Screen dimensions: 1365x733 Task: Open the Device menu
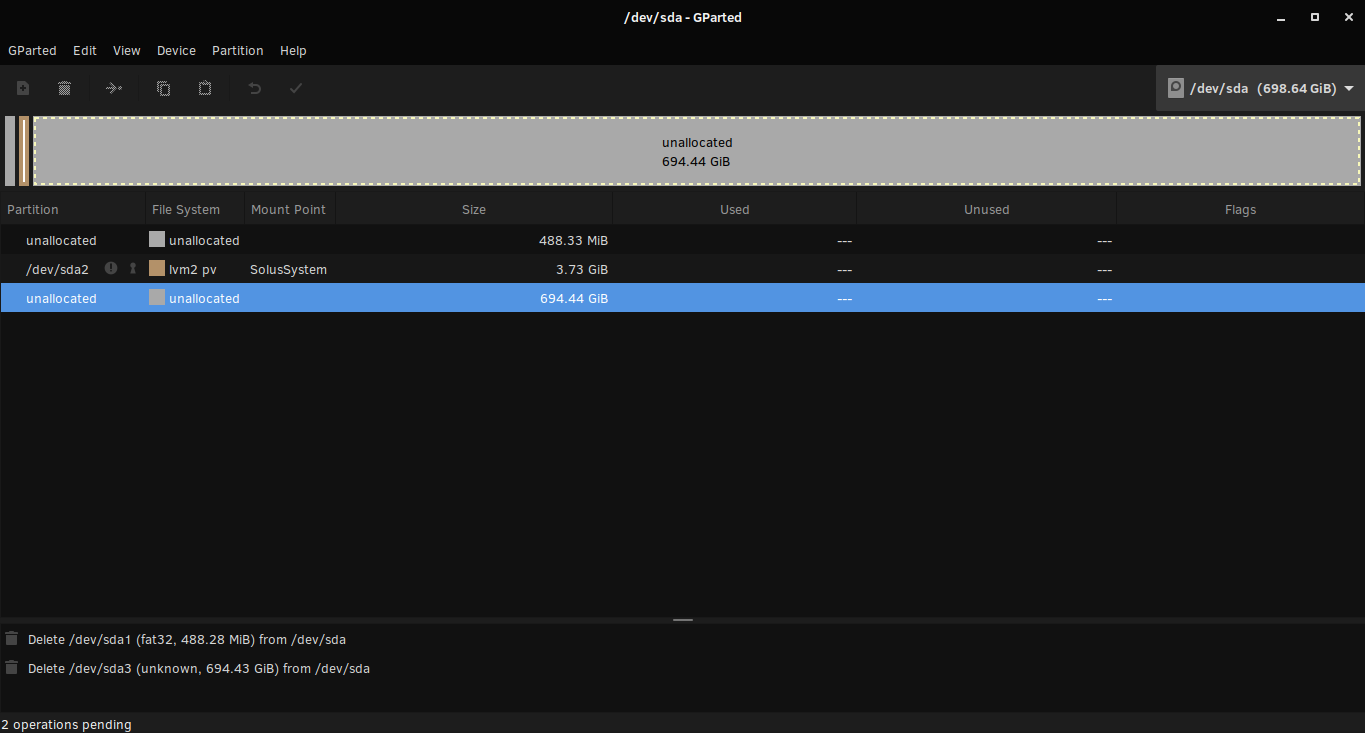[176, 50]
